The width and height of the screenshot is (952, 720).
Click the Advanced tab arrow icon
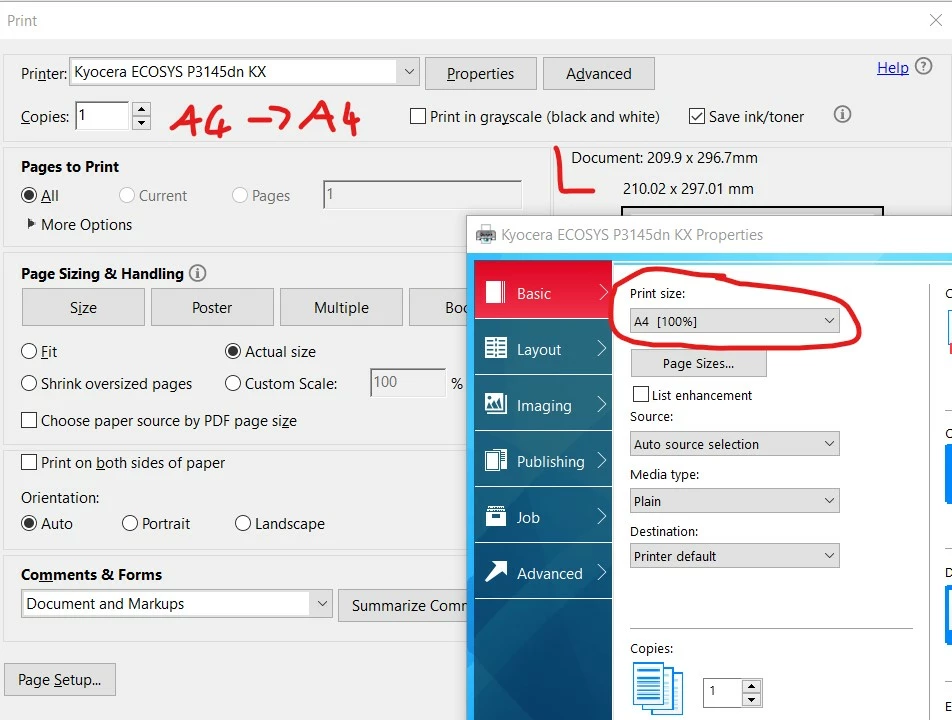click(495, 571)
